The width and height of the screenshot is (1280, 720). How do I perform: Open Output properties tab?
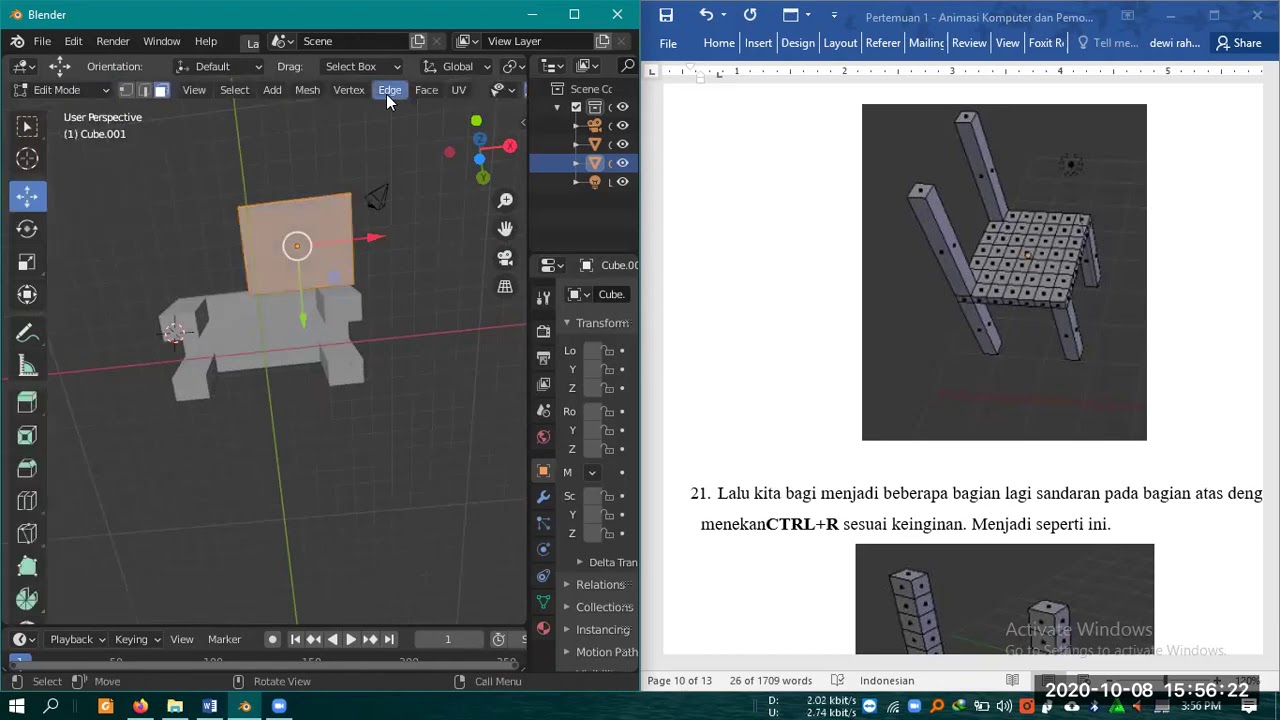[543, 357]
